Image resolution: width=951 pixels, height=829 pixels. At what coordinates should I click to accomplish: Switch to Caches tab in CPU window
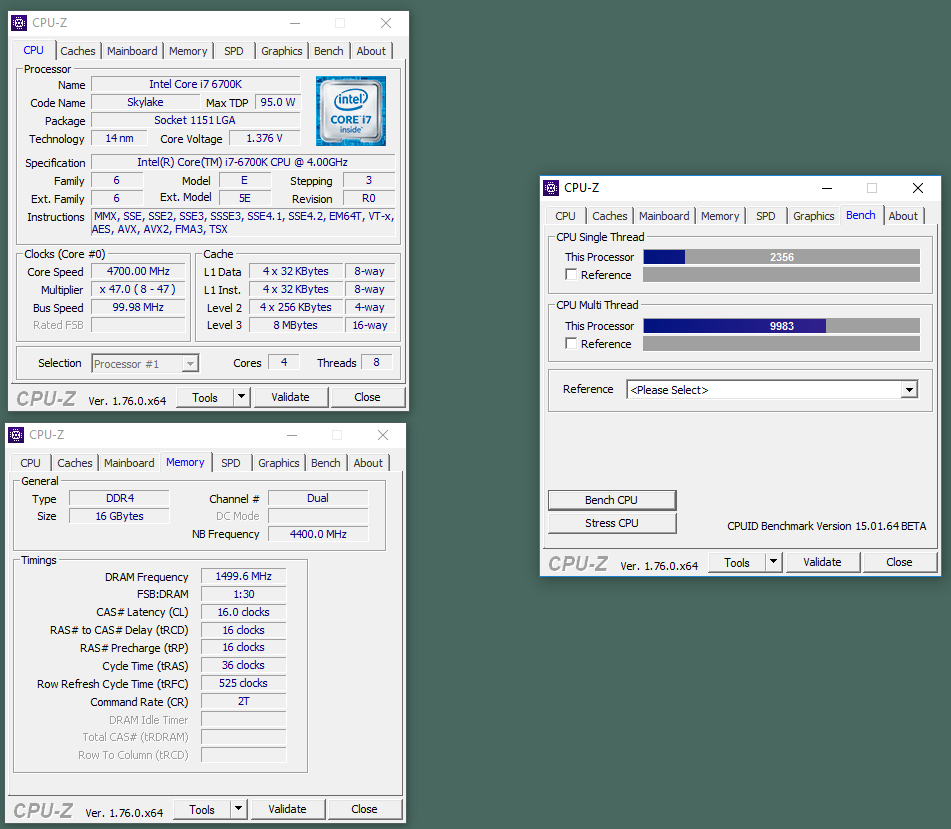(x=78, y=51)
